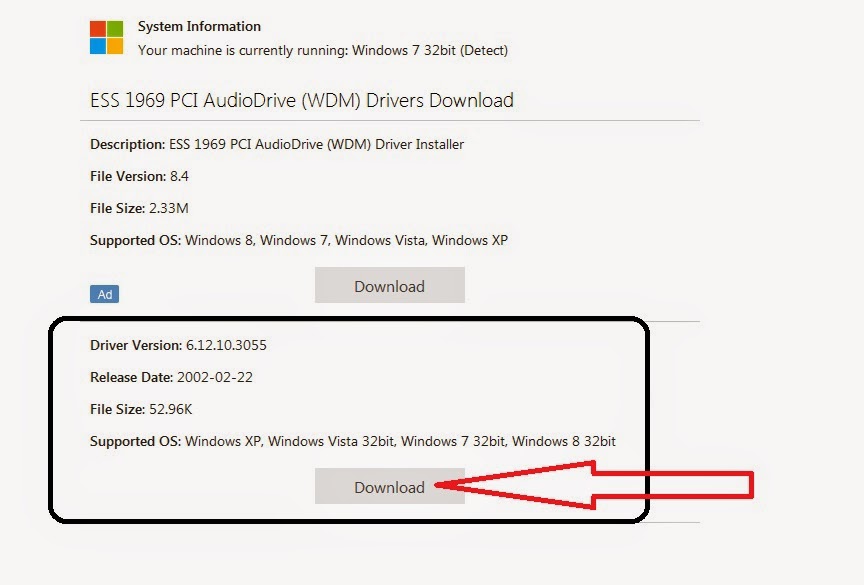Select the File Size 2.33M text
This screenshot has height=585, width=864.
[139, 208]
